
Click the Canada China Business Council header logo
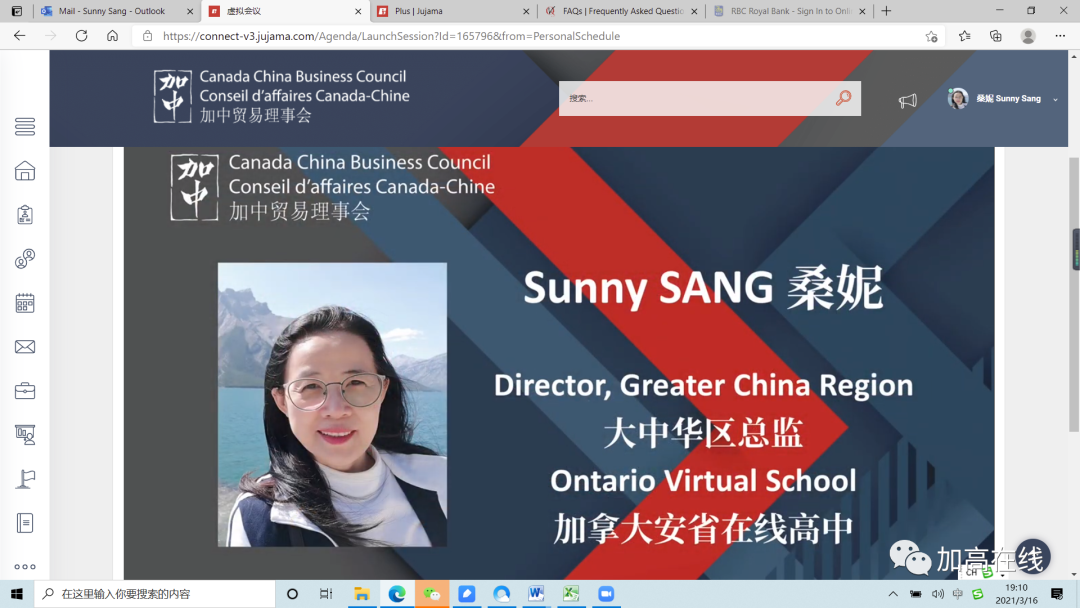pyautogui.click(x=281, y=96)
